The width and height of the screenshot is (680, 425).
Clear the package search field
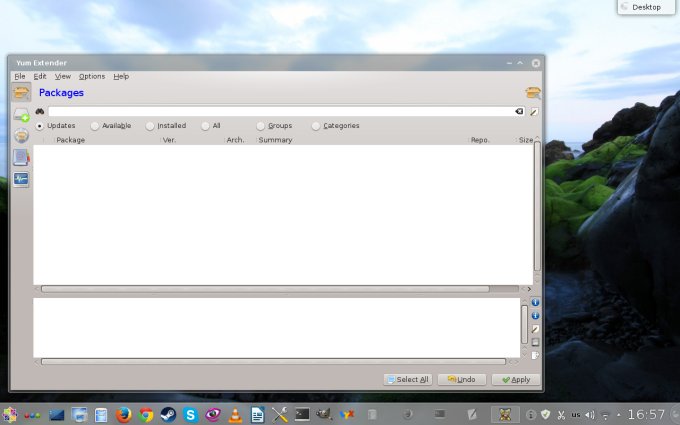pyautogui.click(x=519, y=111)
